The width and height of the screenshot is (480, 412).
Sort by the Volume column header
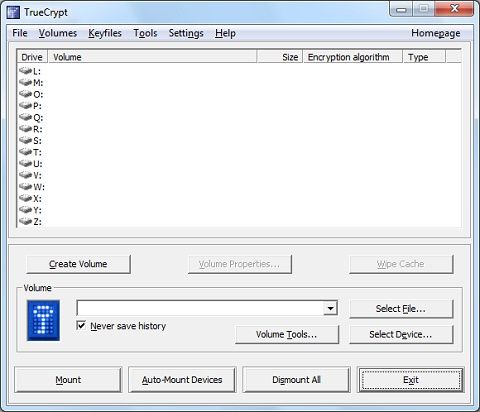153,57
